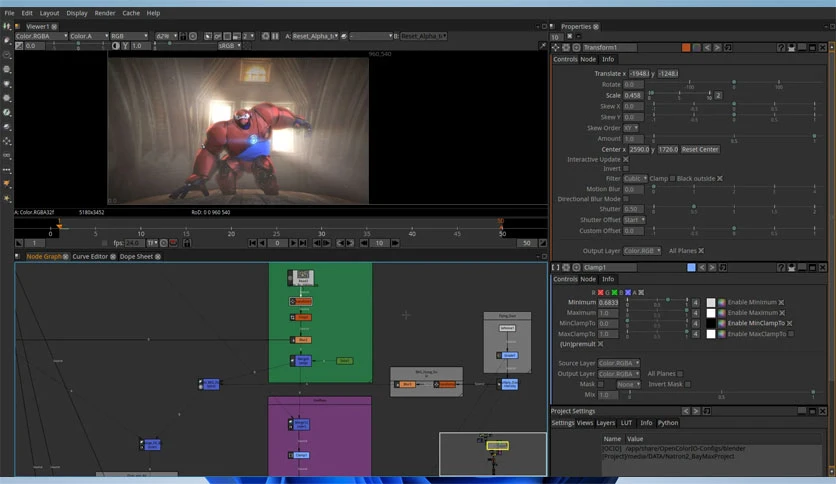The width and height of the screenshot is (836, 484).
Task: Open the Clamp1 Source Layer dropdown
Action: click(x=618, y=364)
